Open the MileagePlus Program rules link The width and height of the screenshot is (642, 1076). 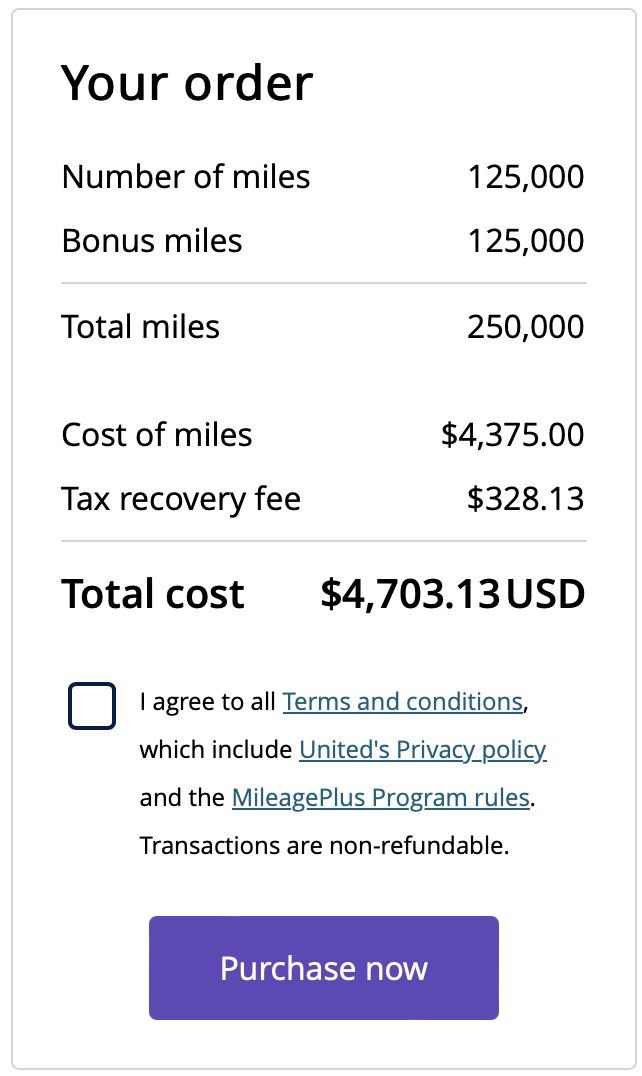coord(381,797)
